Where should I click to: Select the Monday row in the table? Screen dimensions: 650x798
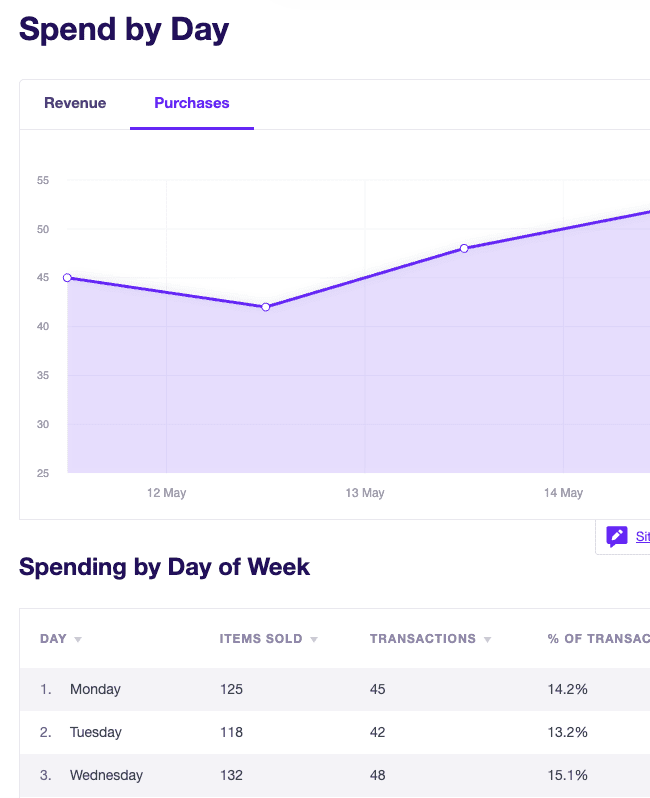pos(335,689)
